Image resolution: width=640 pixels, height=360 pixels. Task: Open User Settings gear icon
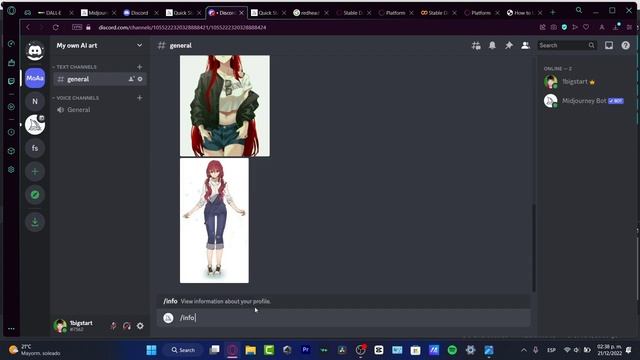[140, 326]
